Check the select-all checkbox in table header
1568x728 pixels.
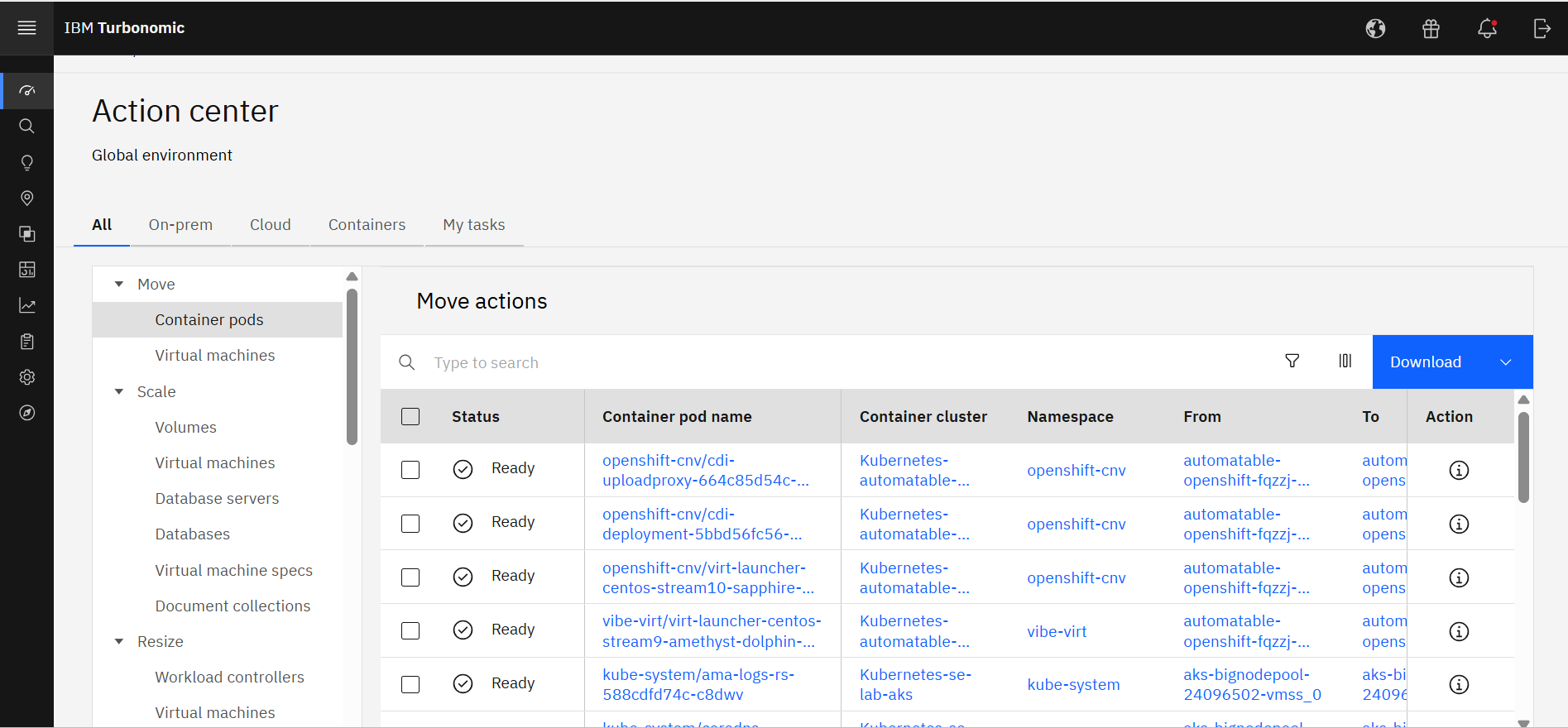pos(410,417)
